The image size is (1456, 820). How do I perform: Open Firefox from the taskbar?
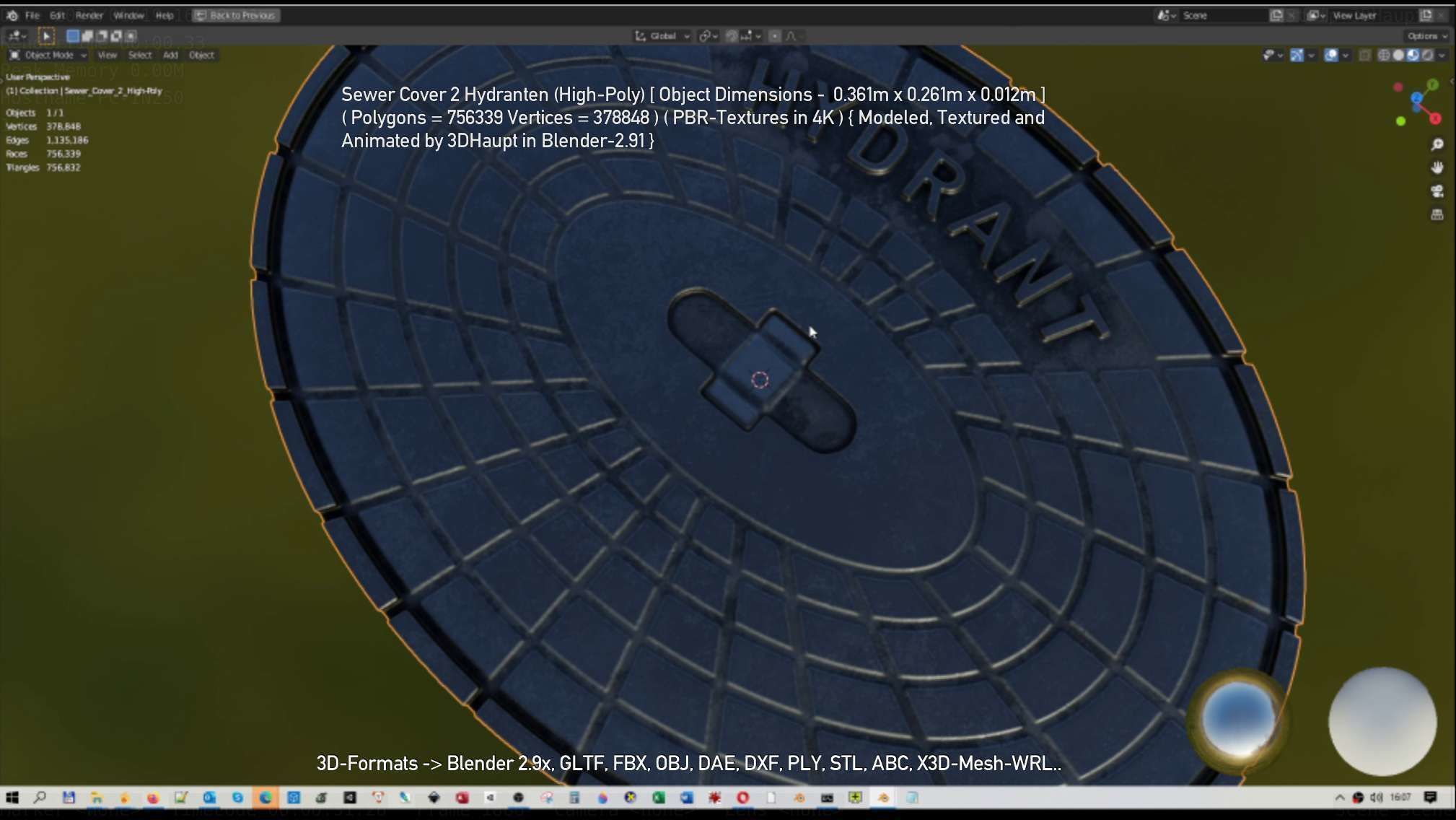pyautogui.click(x=152, y=798)
